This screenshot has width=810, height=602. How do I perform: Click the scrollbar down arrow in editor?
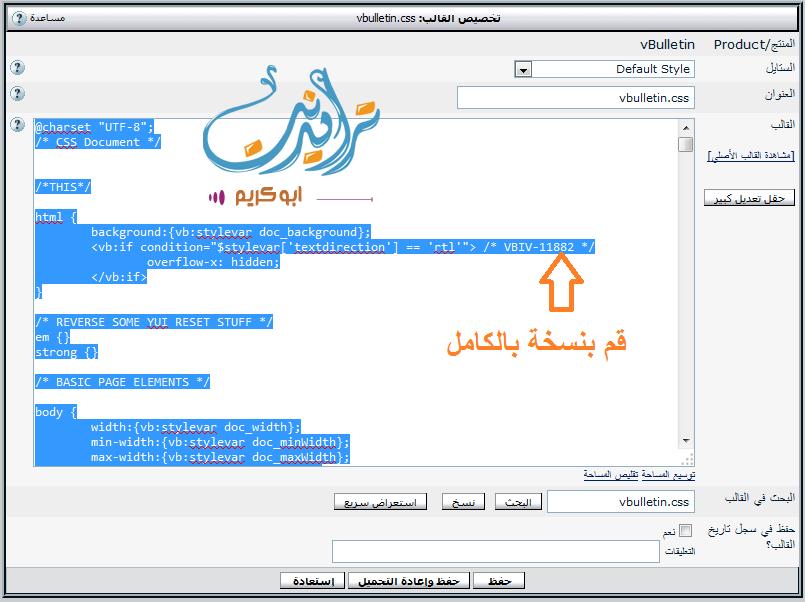coord(686,441)
